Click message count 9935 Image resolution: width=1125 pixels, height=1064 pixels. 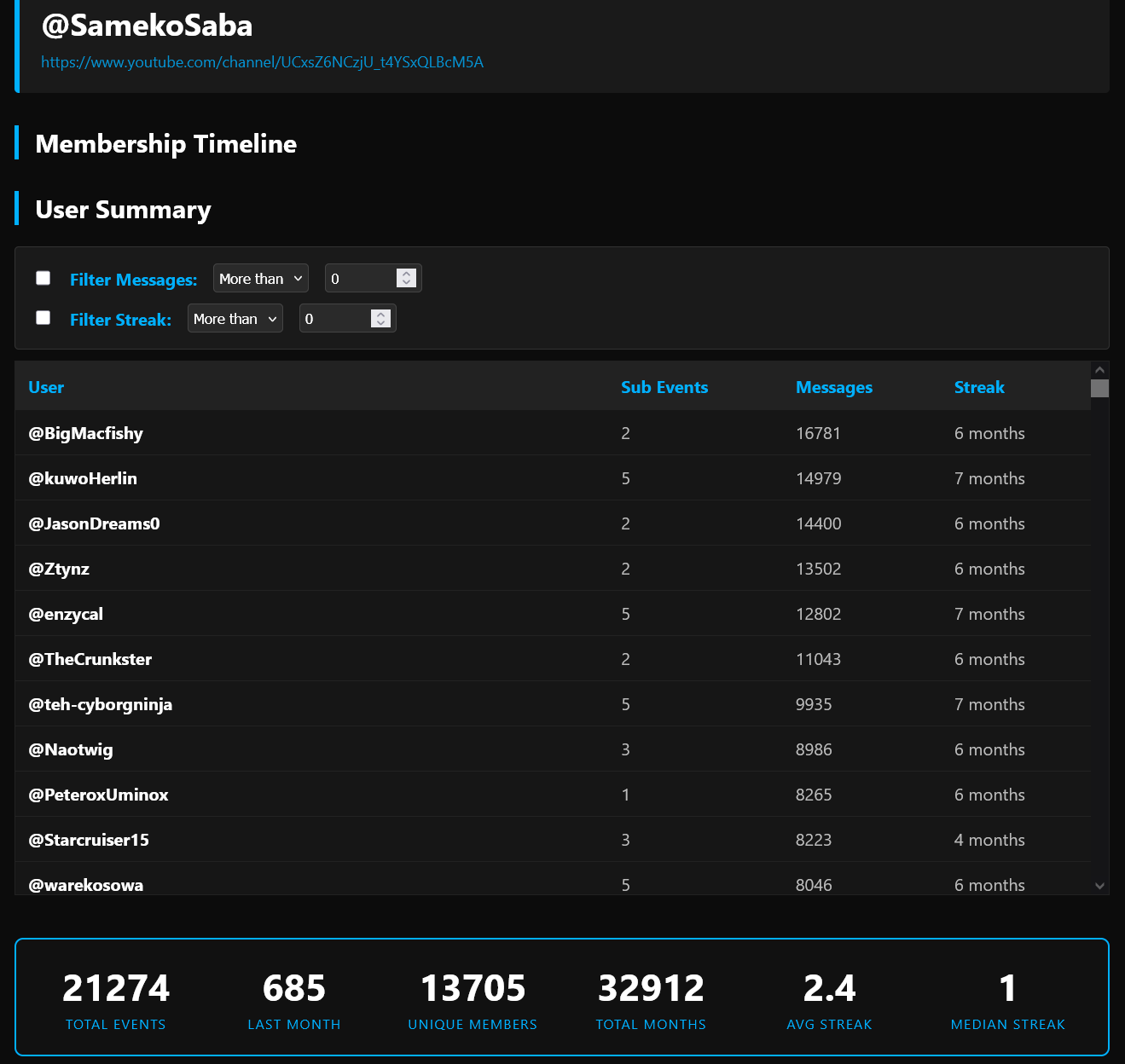(814, 704)
